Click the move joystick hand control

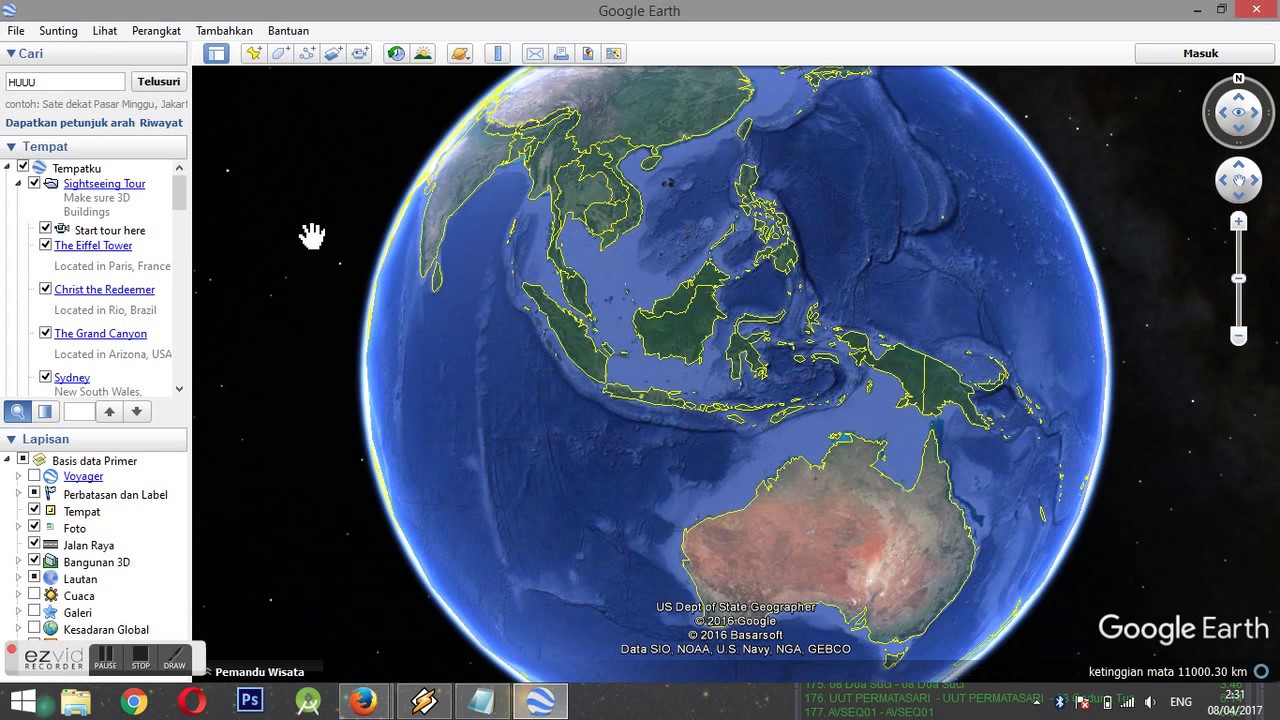(1239, 181)
